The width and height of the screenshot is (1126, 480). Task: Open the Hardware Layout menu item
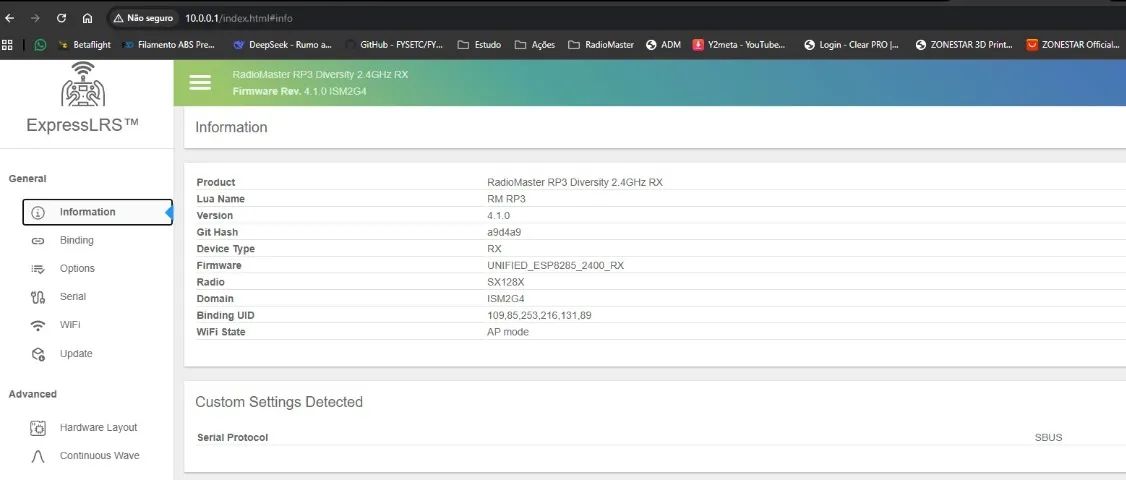98,428
